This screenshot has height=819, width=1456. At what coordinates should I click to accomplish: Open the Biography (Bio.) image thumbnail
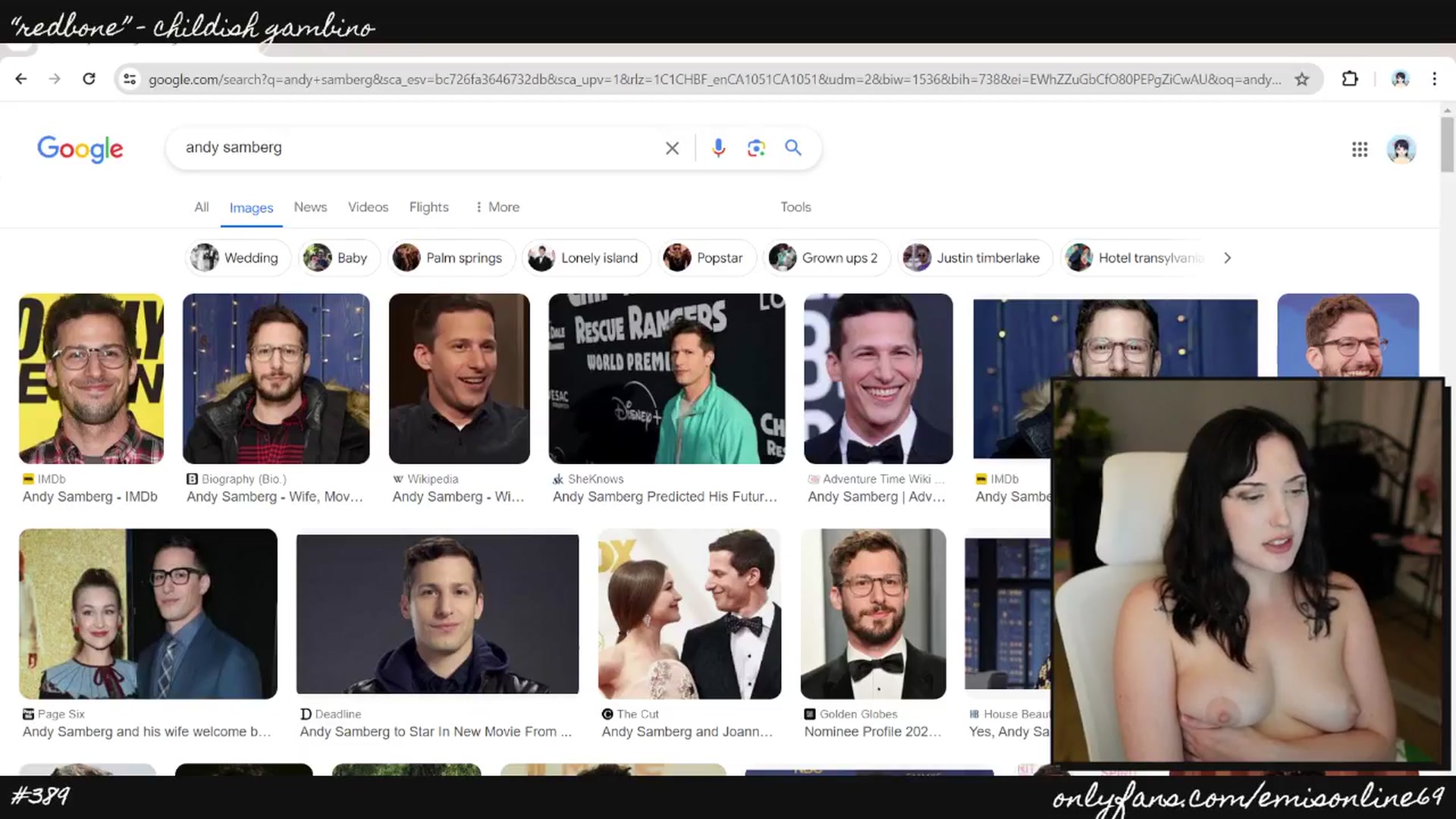point(276,378)
